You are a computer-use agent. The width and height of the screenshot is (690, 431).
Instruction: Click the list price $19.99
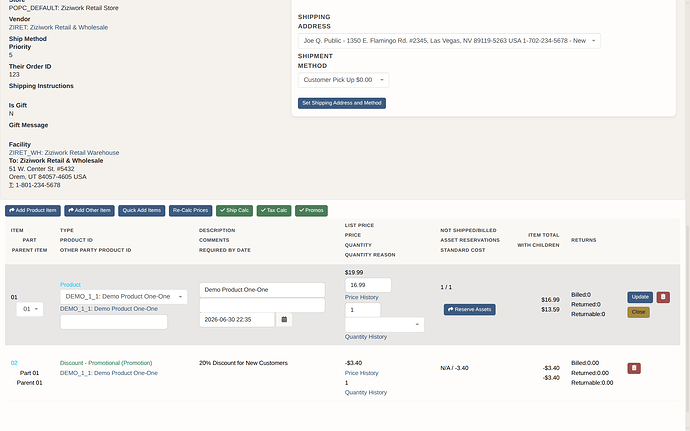354,273
